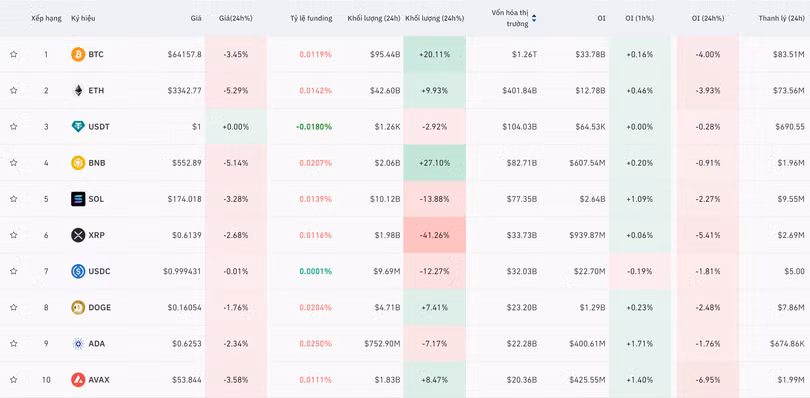Screen dimensions: 810x398
Task: Click the ETH Ethereum coin icon
Action: click(x=78, y=90)
